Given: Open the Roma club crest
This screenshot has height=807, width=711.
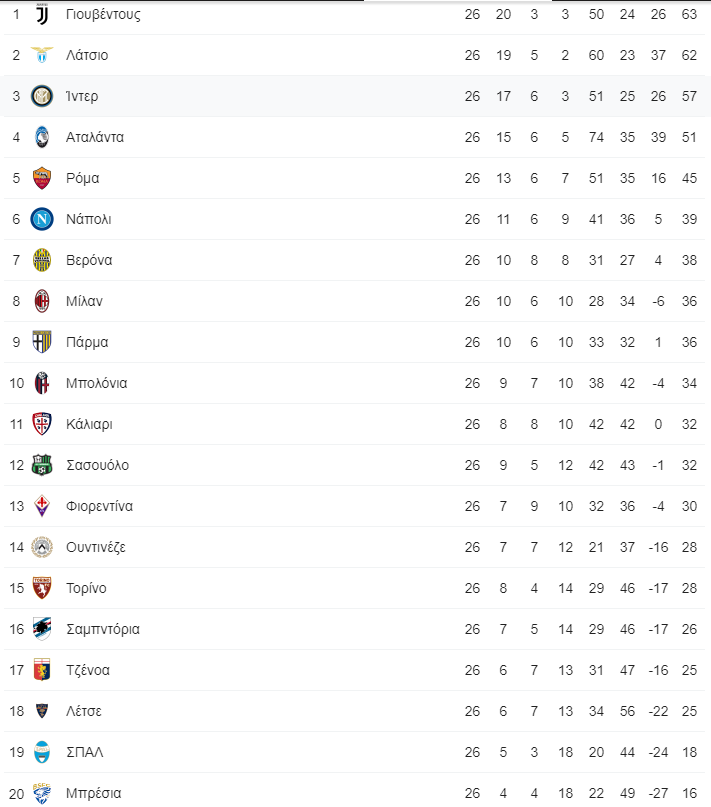Looking at the screenshot, I should point(42,178).
